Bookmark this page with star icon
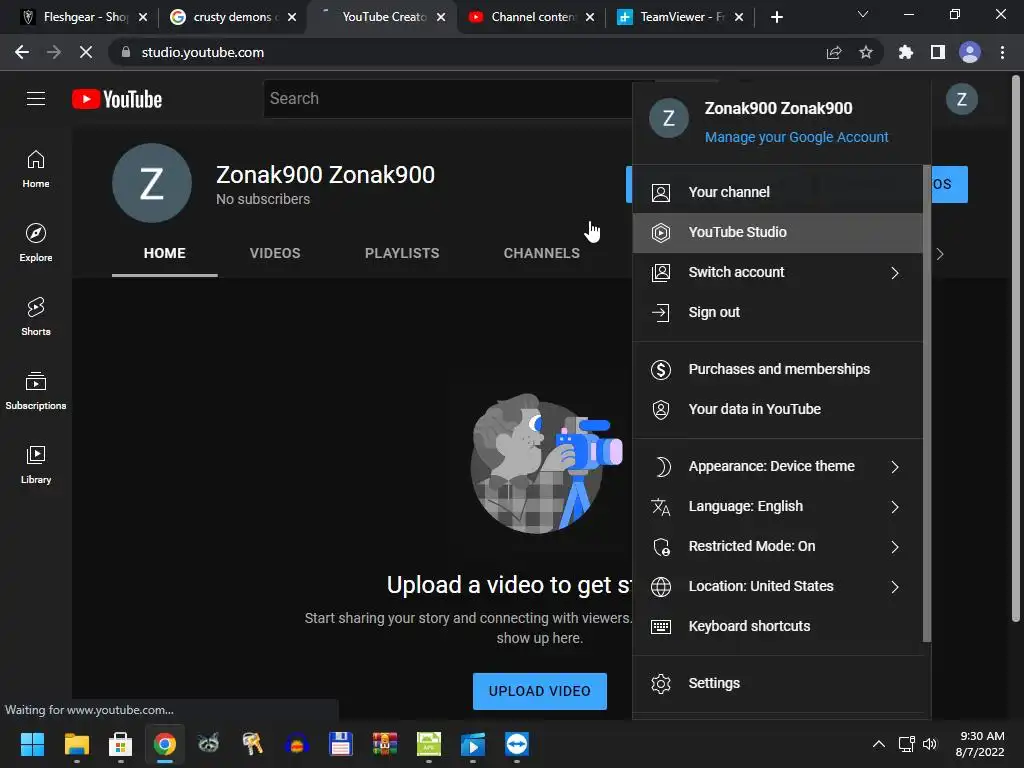Image resolution: width=1024 pixels, height=768 pixels. 865,52
